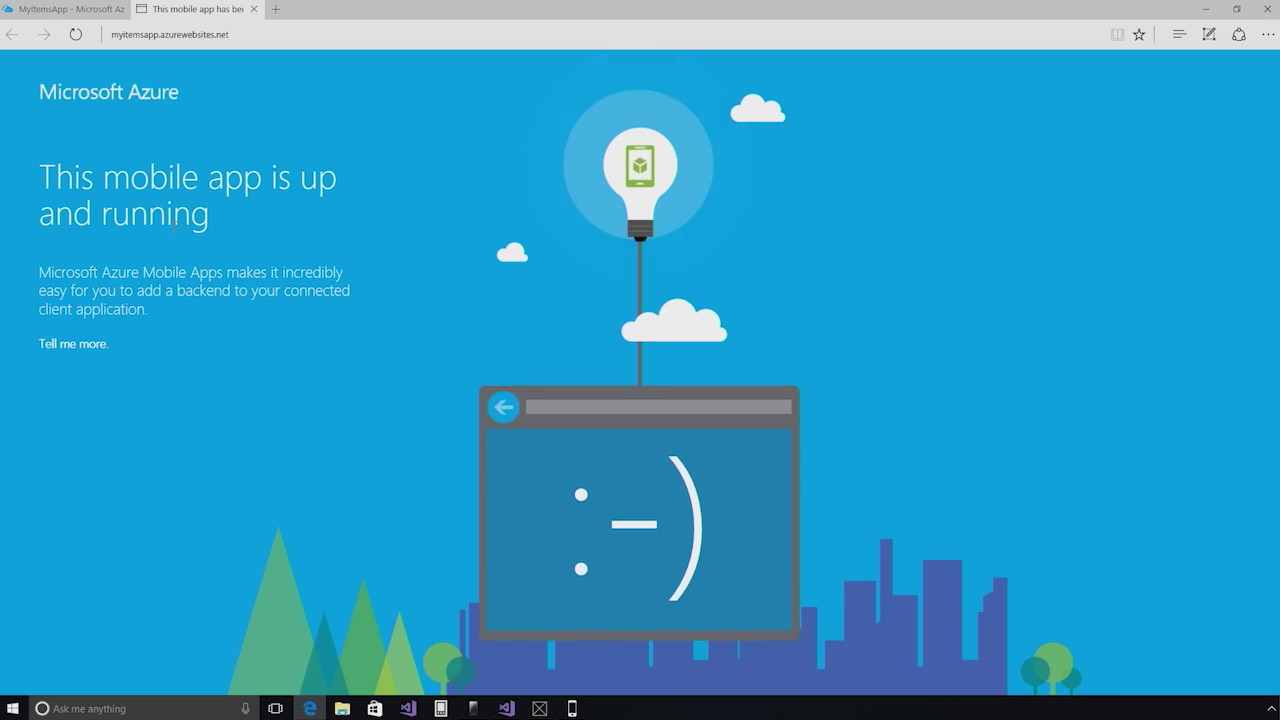Click the Microsoft Azure logo text
This screenshot has height=720, width=1280.
click(108, 92)
